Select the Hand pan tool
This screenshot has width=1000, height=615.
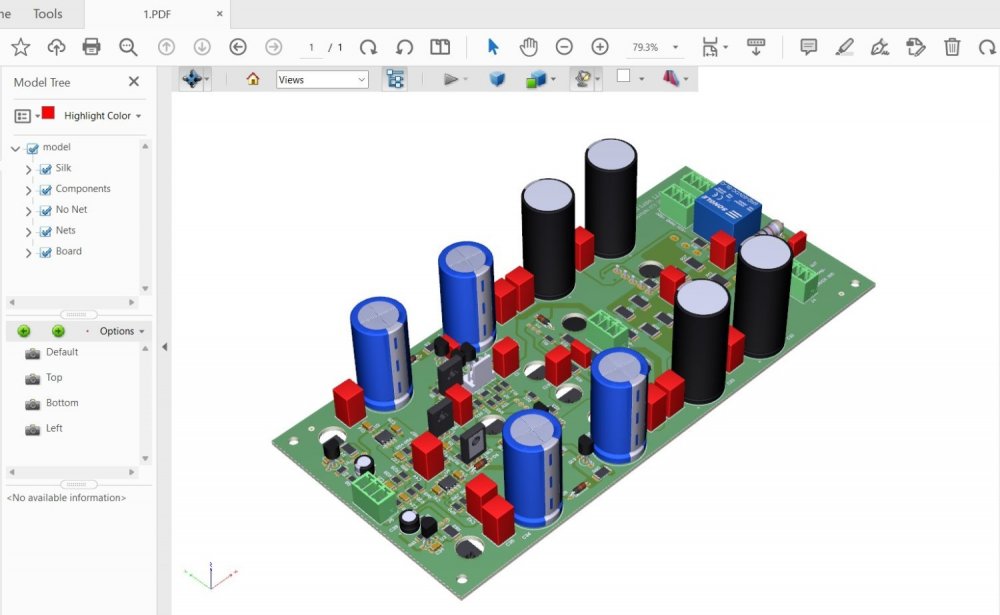click(528, 47)
